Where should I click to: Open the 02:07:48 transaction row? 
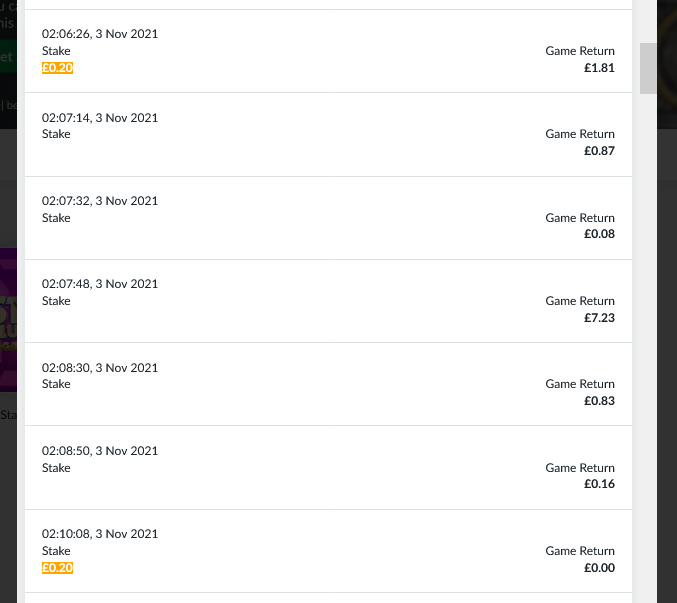click(329, 301)
